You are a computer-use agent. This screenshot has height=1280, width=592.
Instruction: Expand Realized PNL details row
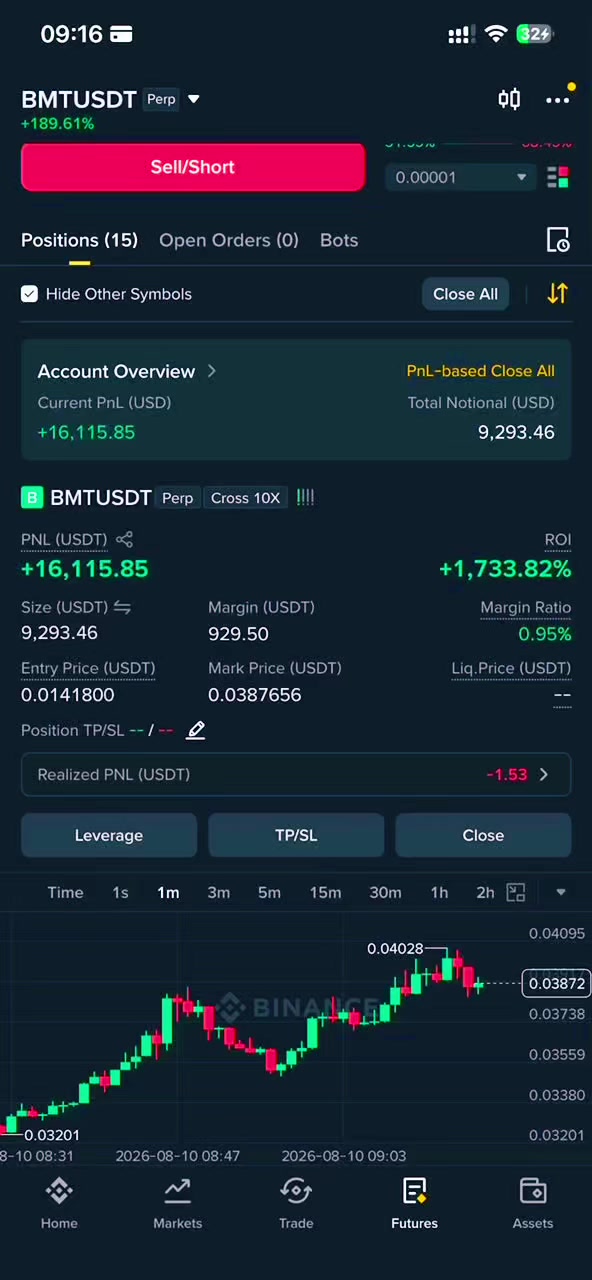pyautogui.click(x=296, y=774)
